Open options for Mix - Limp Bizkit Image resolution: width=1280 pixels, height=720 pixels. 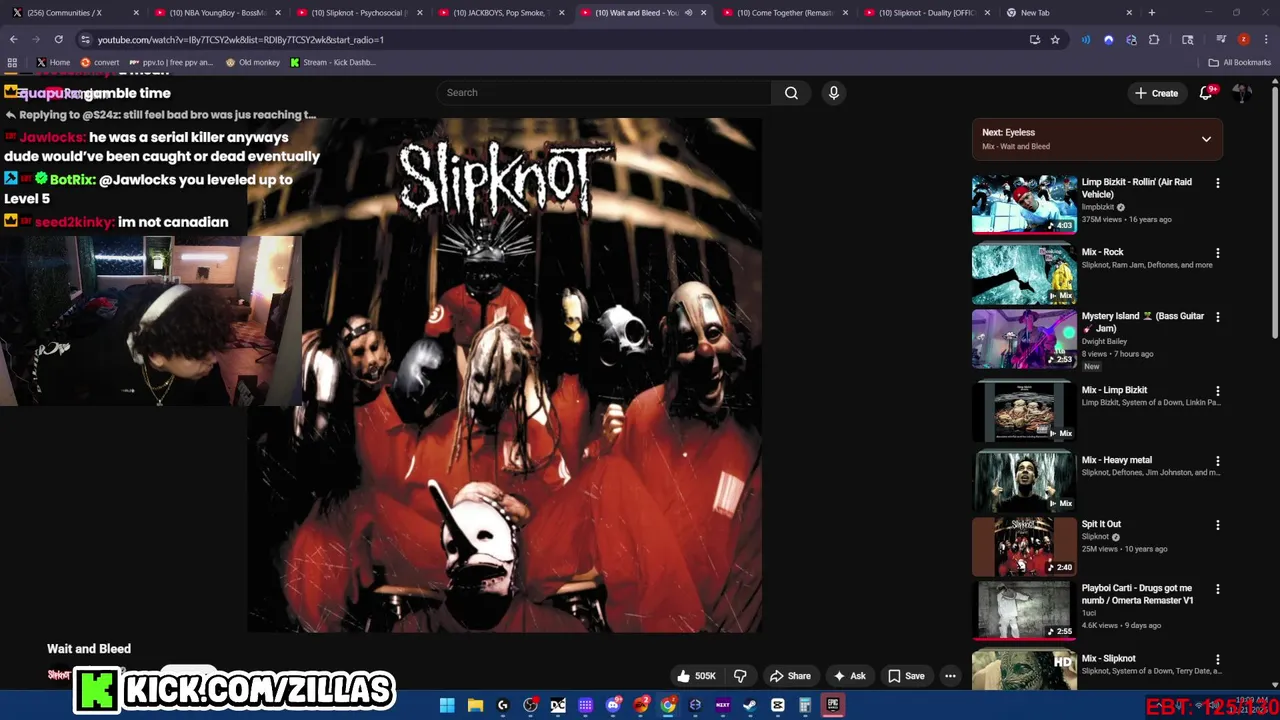pyautogui.click(x=1217, y=391)
